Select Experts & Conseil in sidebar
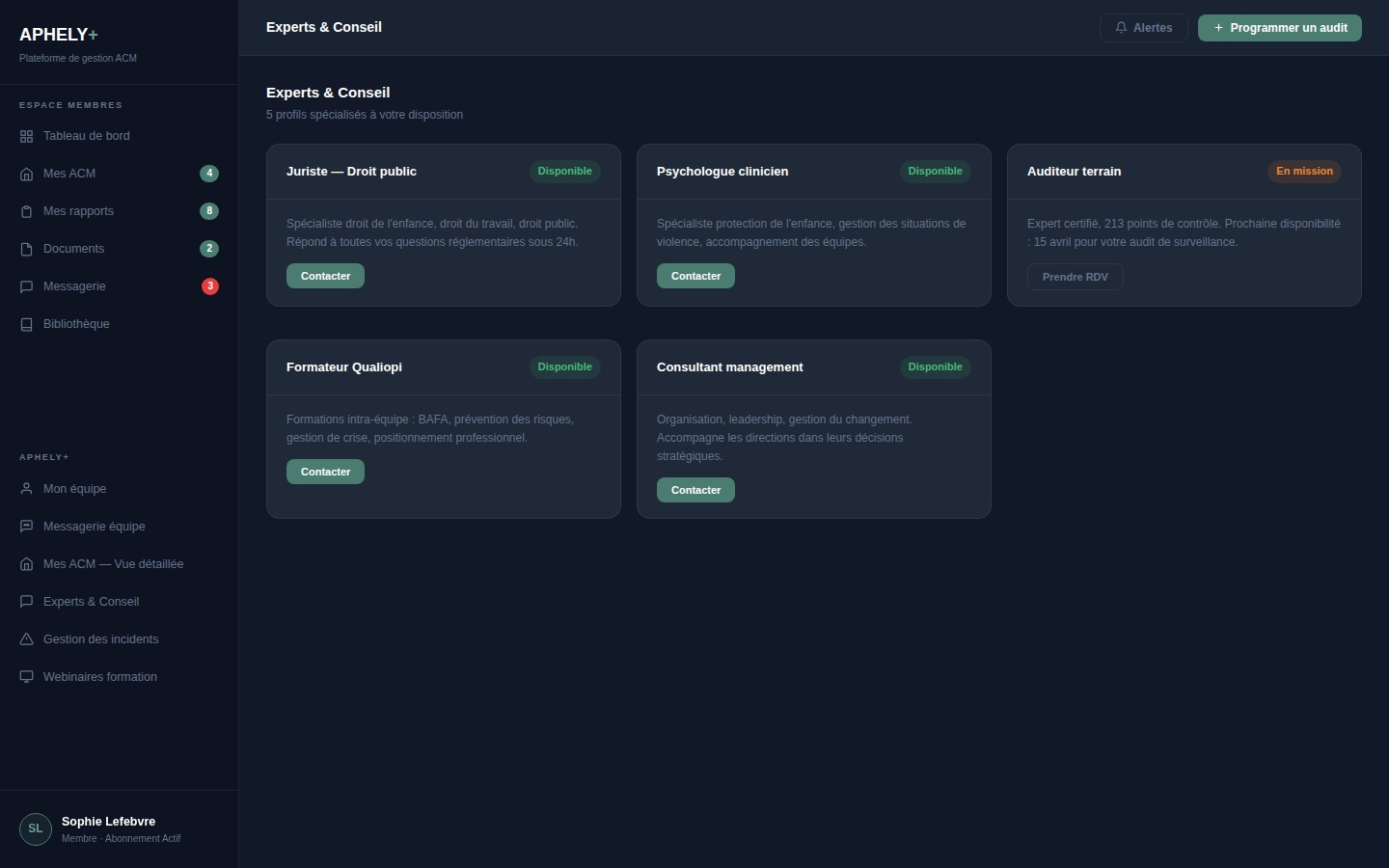 (91, 602)
